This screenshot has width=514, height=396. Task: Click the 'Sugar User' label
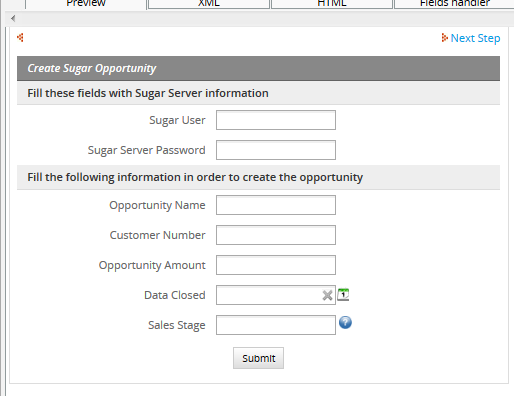point(177,120)
